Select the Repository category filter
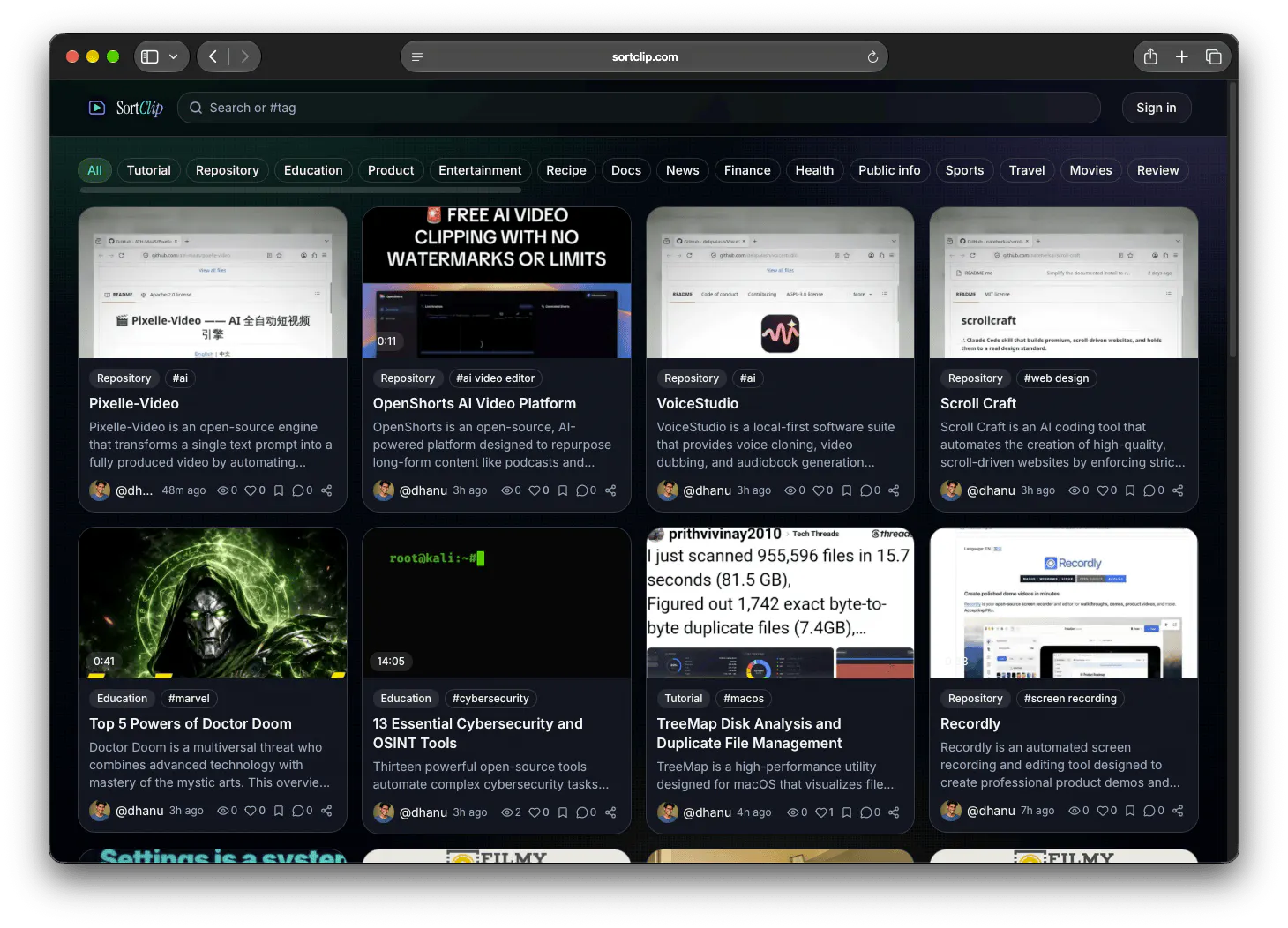 click(x=228, y=170)
